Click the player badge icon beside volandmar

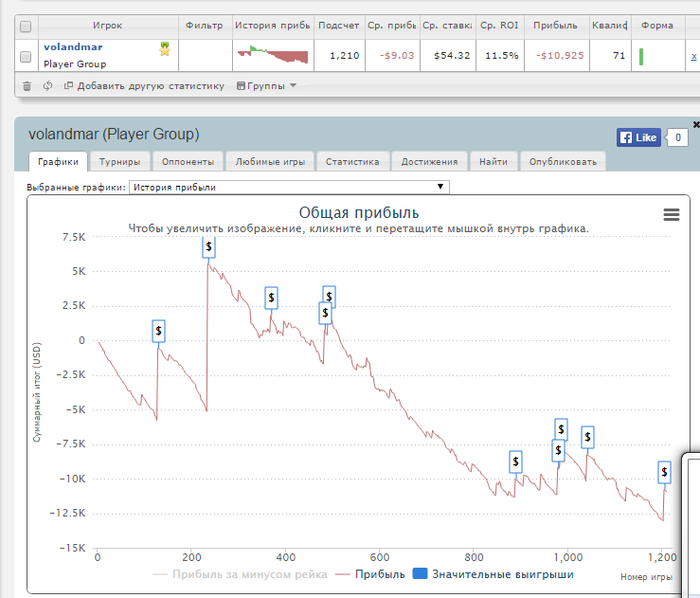click(x=165, y=48)
